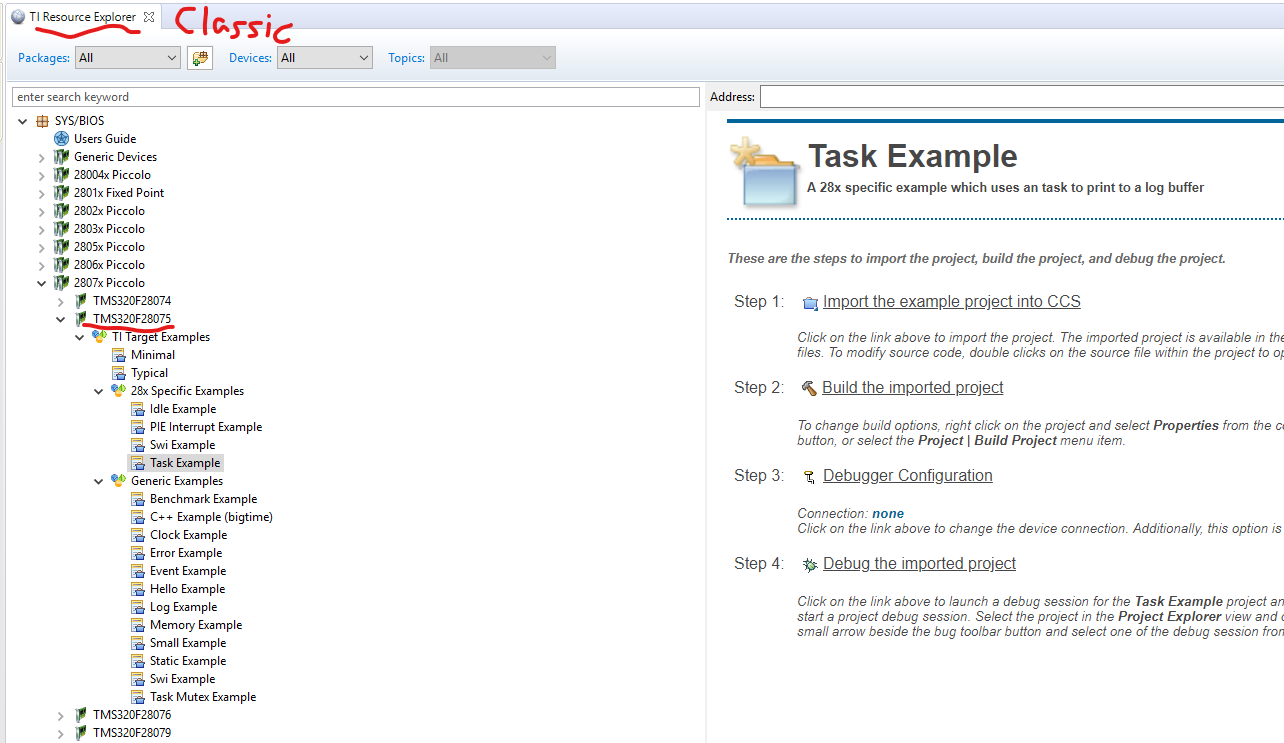Close the TI Resource Explorer tab
Viewport: 1284px width, 743px height.
(x=149, y=17)
